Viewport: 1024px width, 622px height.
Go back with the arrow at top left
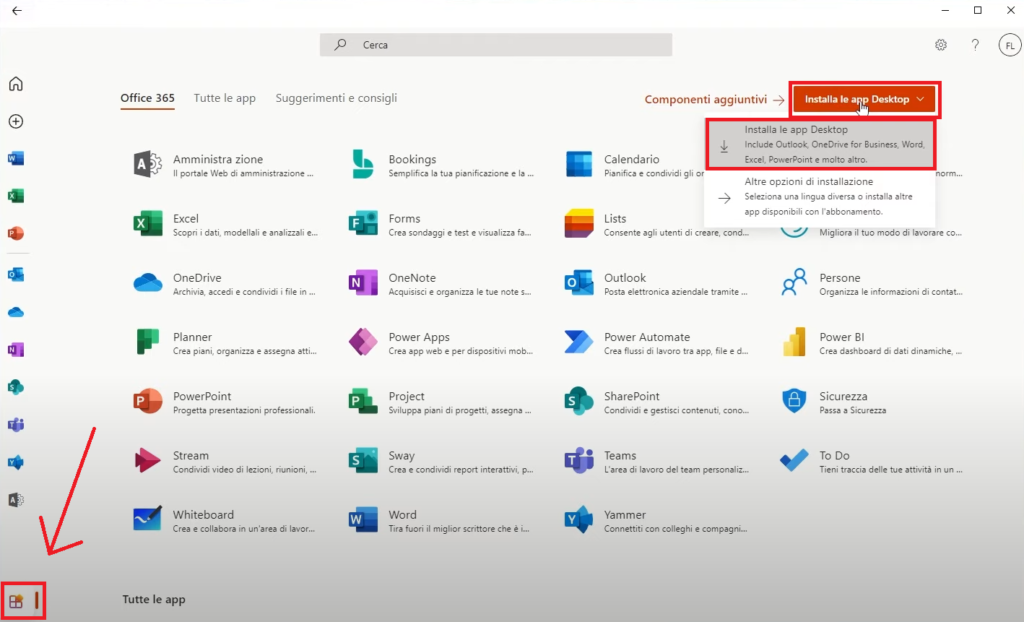(17, 10)
